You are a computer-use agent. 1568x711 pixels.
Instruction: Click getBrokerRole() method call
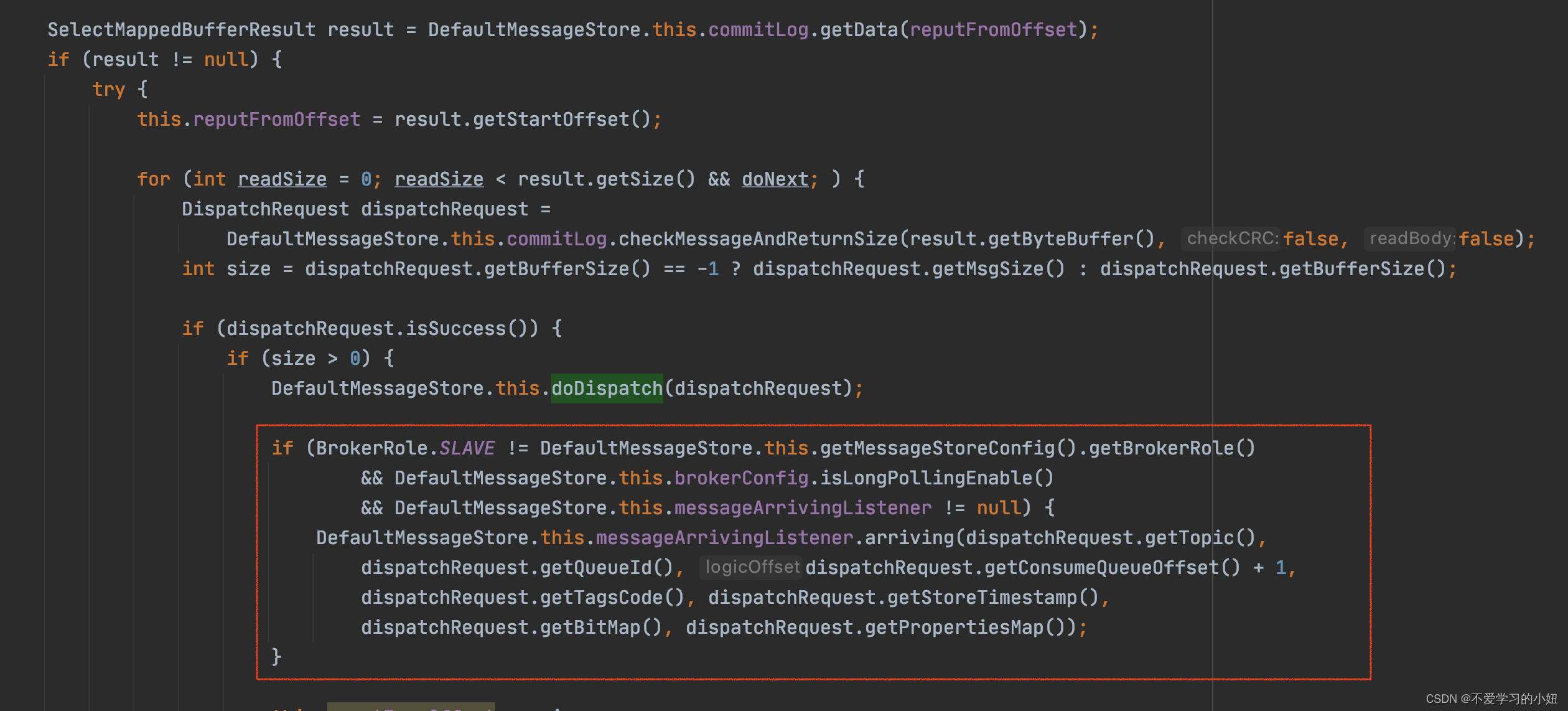tap(1172, 448)
